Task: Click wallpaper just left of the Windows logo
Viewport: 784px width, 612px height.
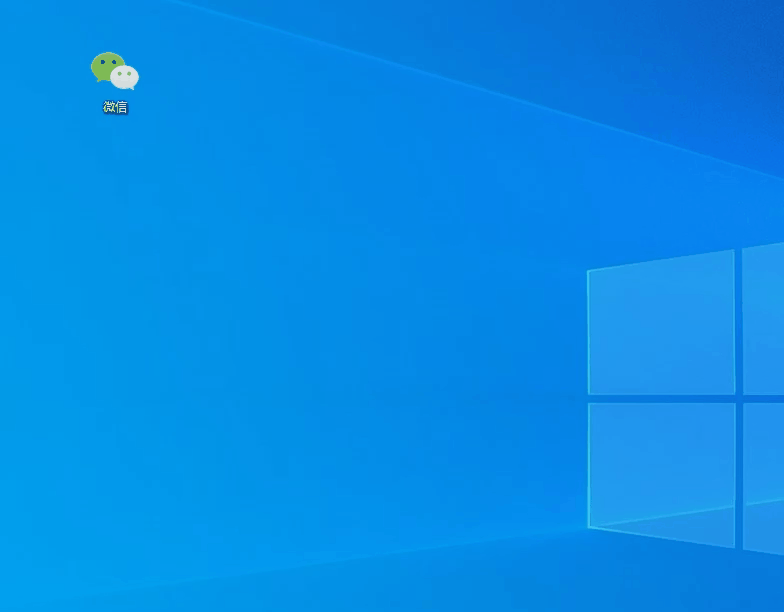Action: (x=540, y=400)
